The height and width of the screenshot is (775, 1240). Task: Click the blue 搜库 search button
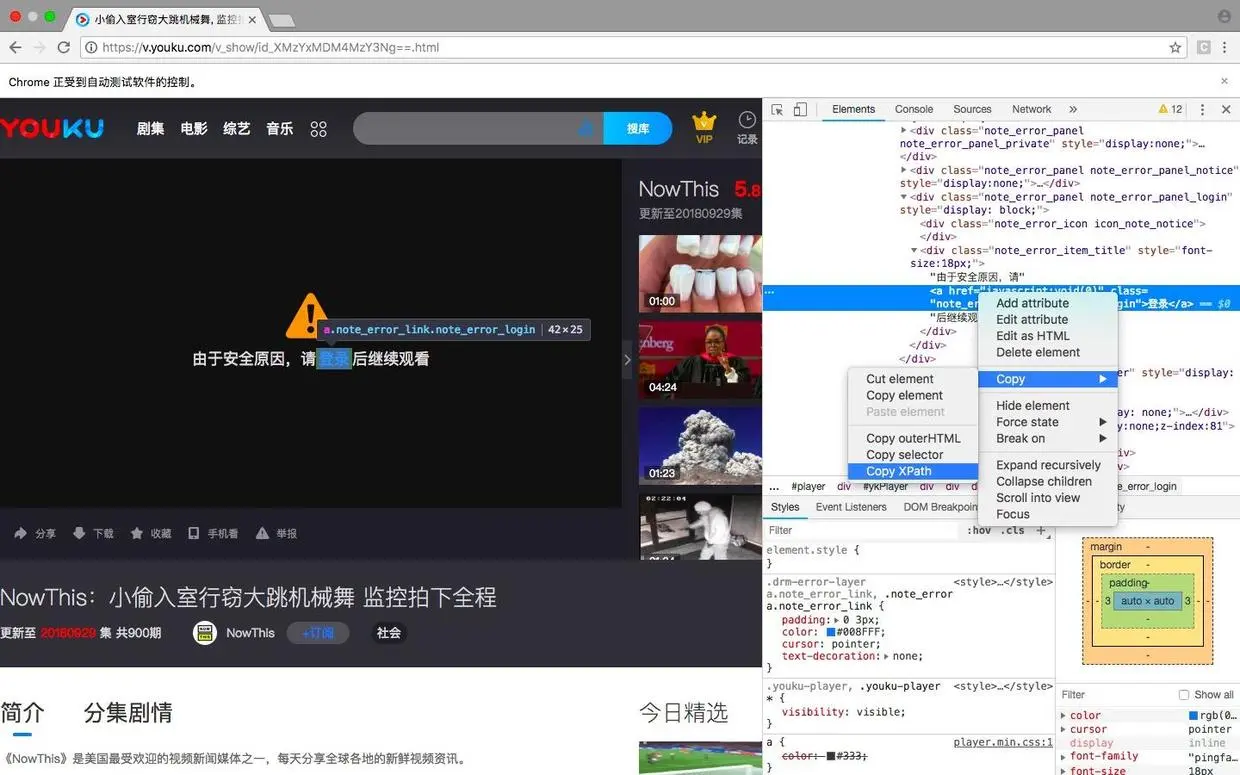(x=638, y=128)
